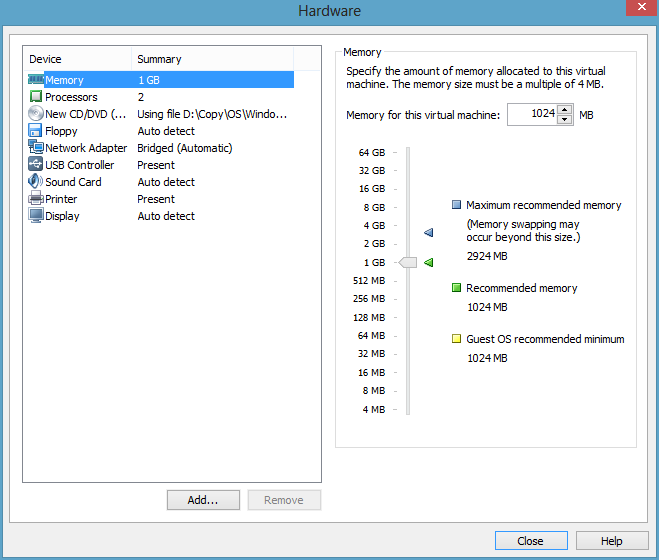Click the blue maximum recommended memory marker
659x560 pixels.
(429, 233)
